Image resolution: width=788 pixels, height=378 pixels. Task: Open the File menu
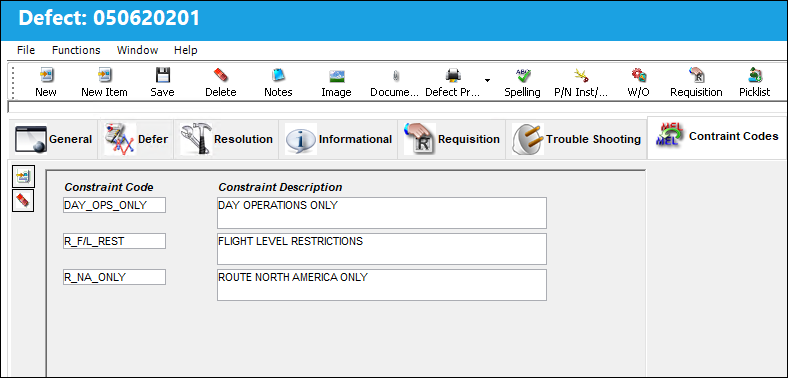coord(26,50)
